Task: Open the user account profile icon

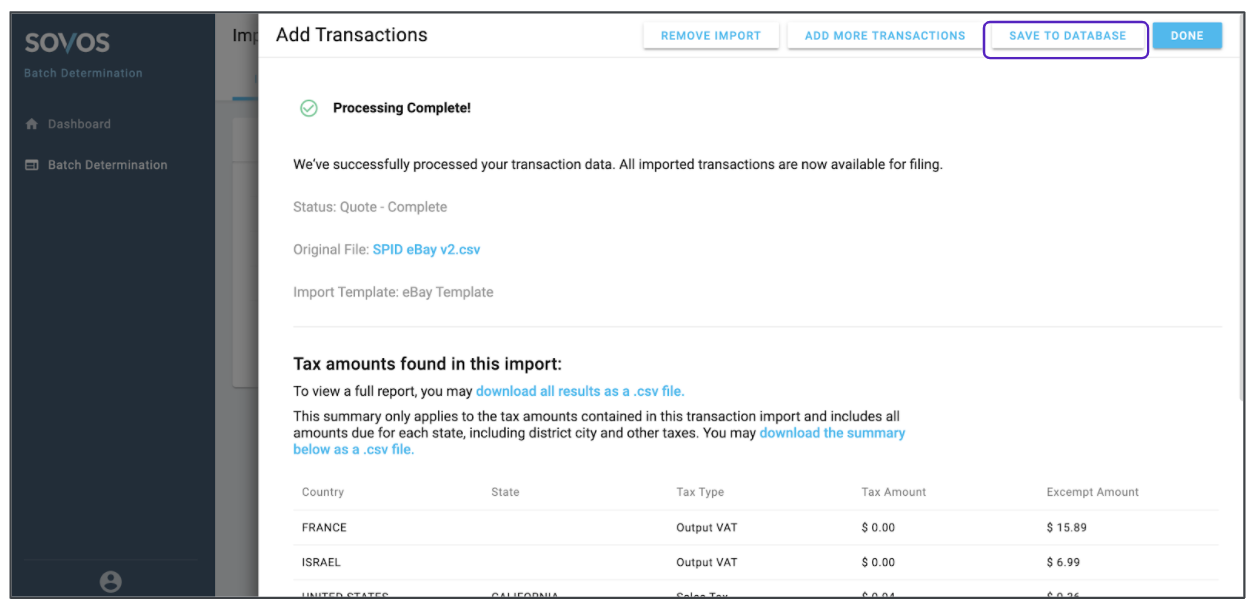Action: tap(111, 581)
